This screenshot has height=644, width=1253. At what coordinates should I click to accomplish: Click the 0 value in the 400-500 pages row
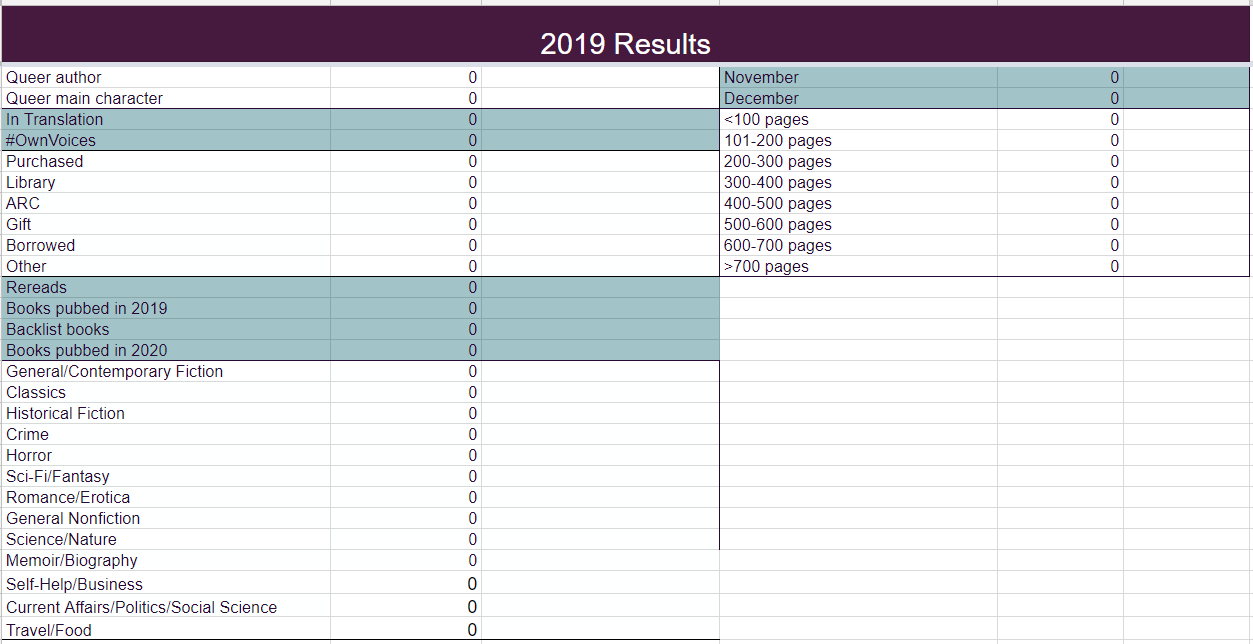[1060, 203]
